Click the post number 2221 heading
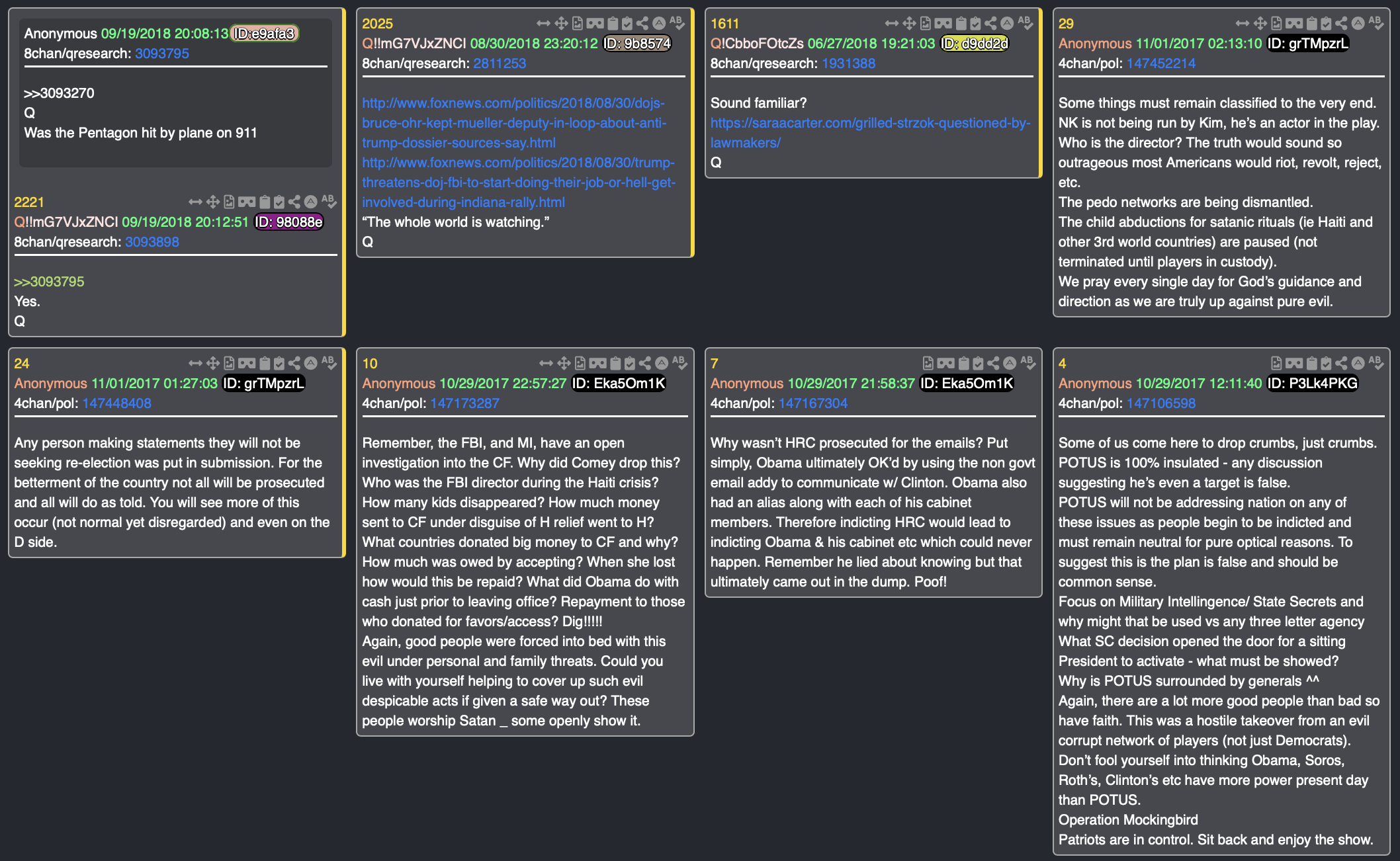 29,202
